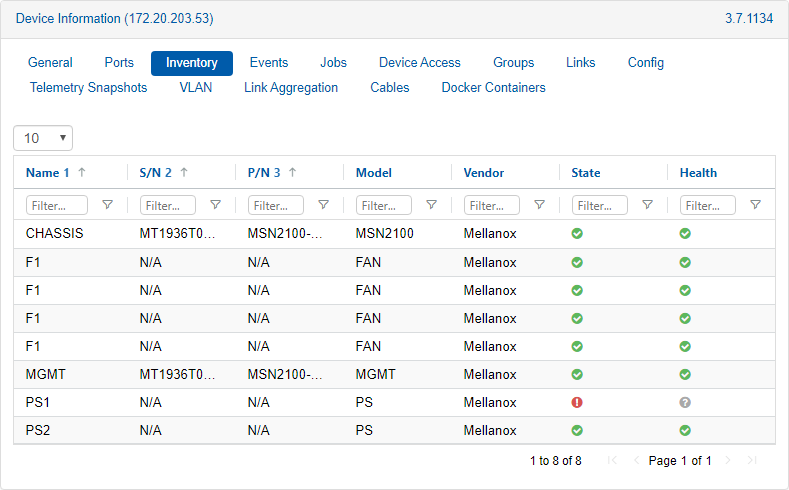Open the filter funnel for Model column

click(x=432, y=205)
